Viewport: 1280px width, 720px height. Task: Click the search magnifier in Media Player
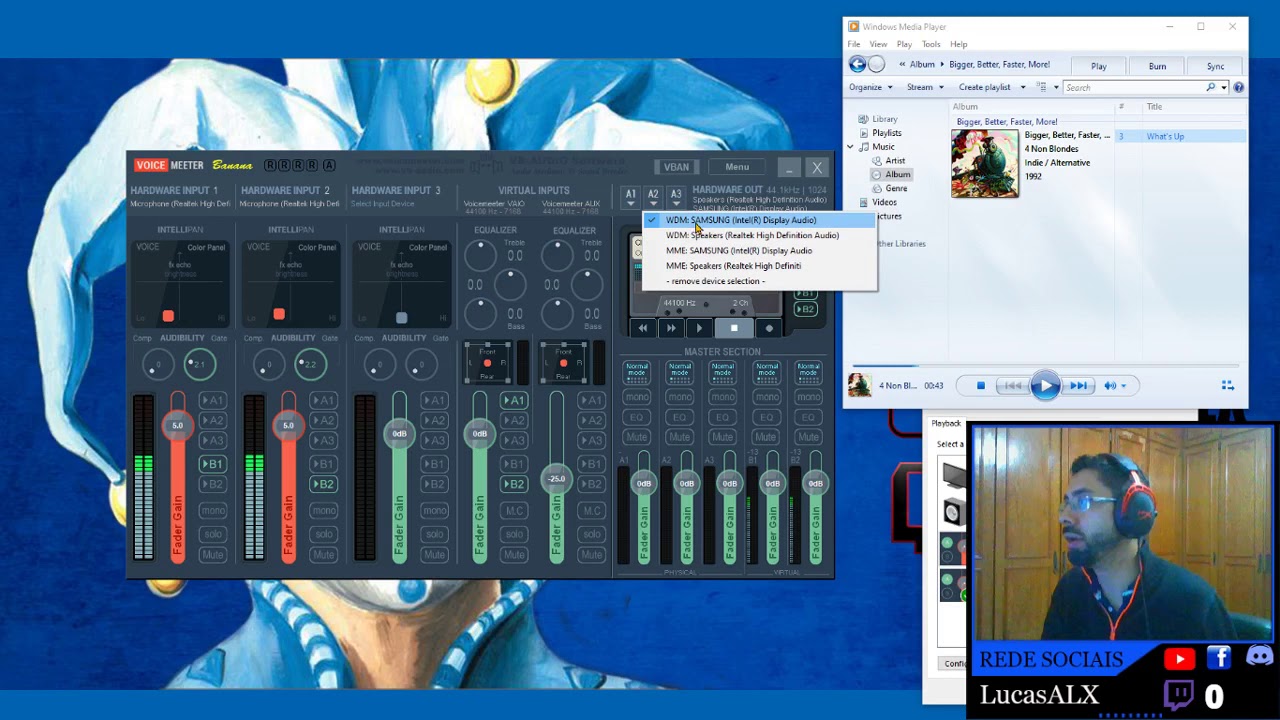(x=1210, y=87)
